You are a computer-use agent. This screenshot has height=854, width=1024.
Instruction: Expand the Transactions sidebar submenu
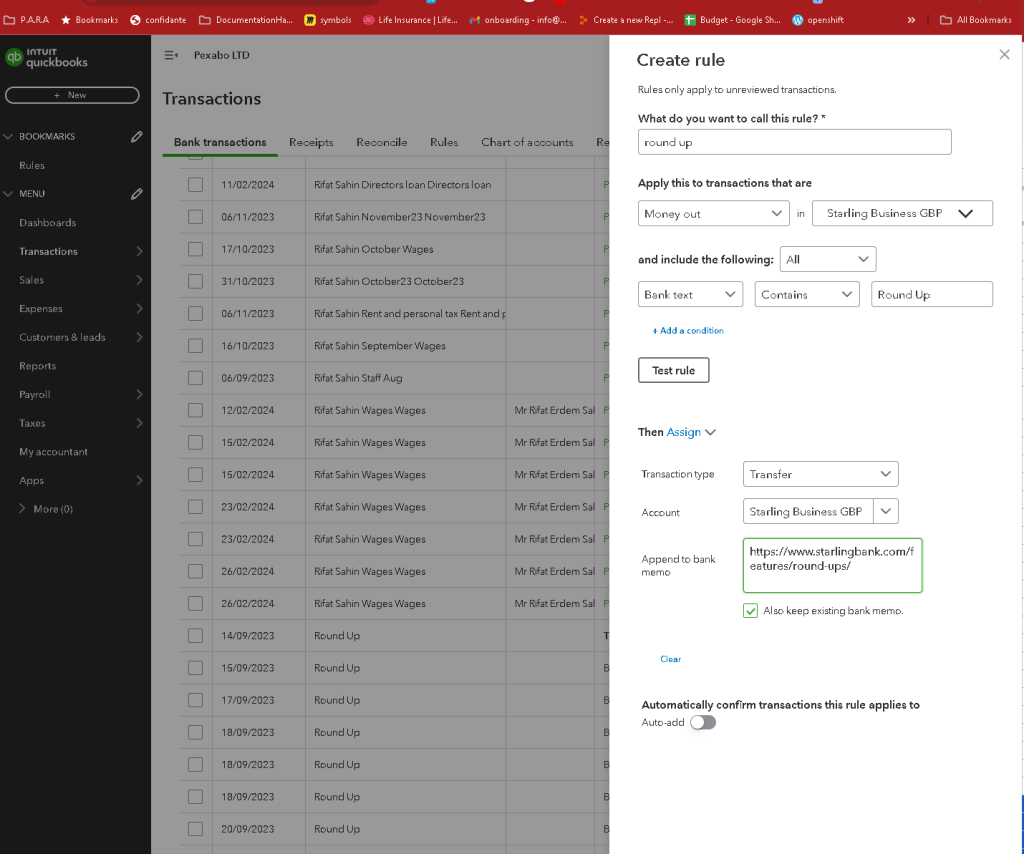[x=139, y=251]
